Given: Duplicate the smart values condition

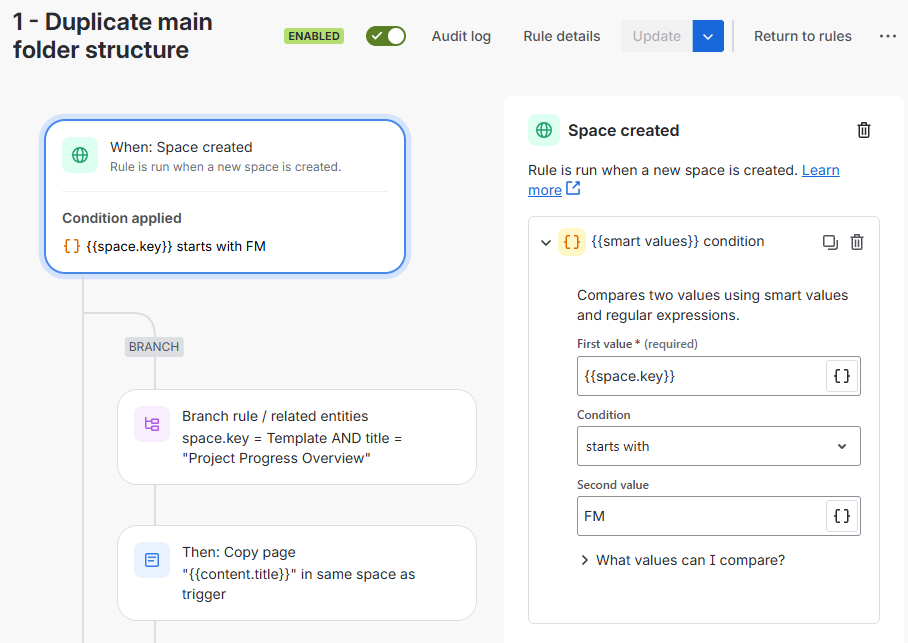Looking at the screenshot, I should 830,242.
